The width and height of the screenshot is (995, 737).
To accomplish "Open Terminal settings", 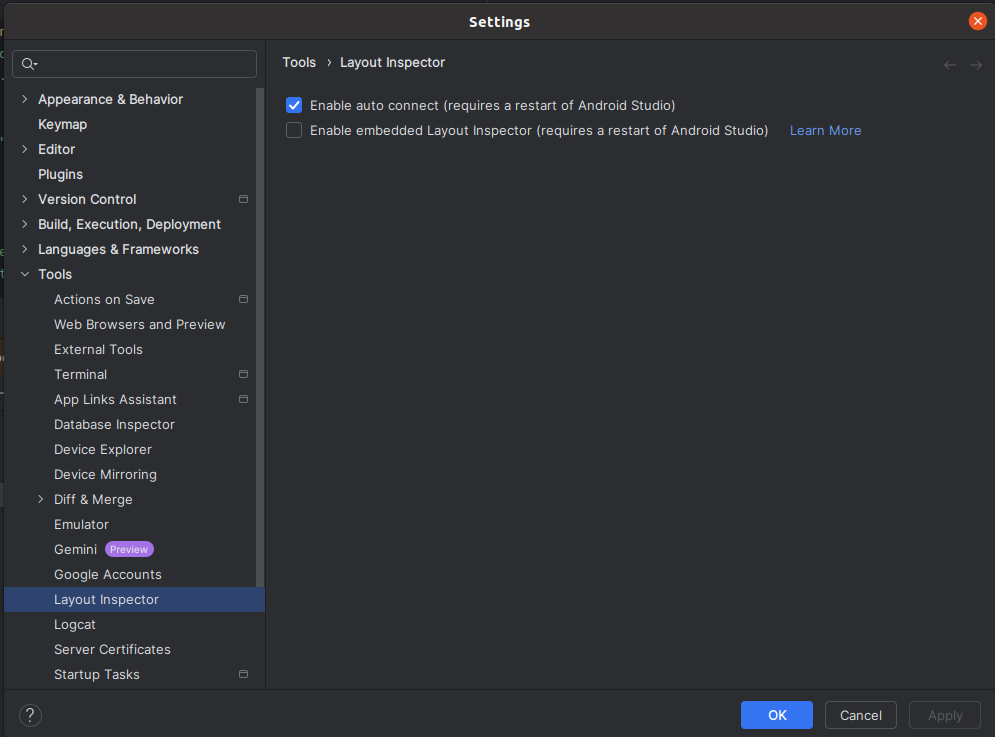I will click(81, 375).
